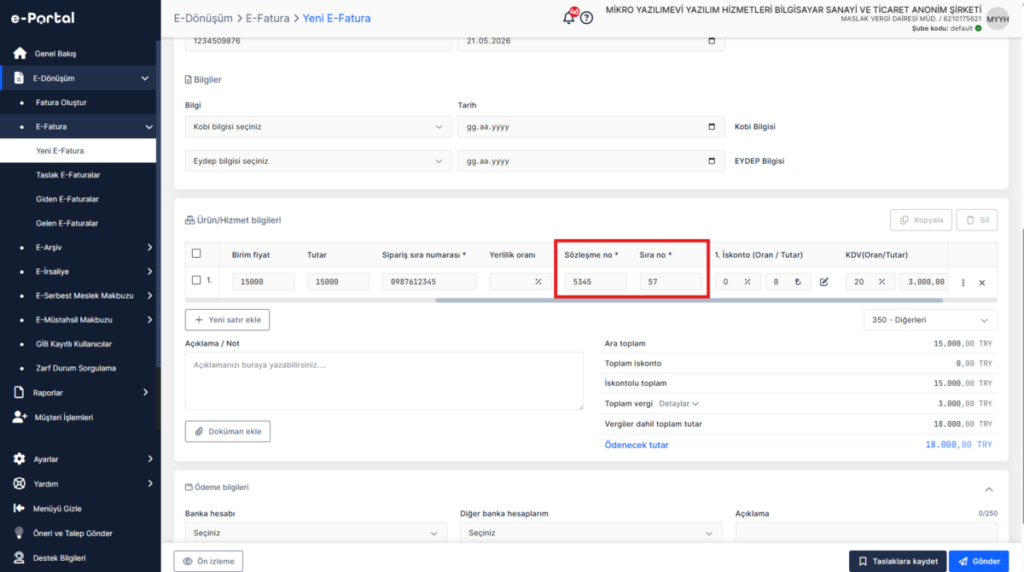
Task: Collapse the Ödeme bilgileri section
Action: tap(989, 489)
